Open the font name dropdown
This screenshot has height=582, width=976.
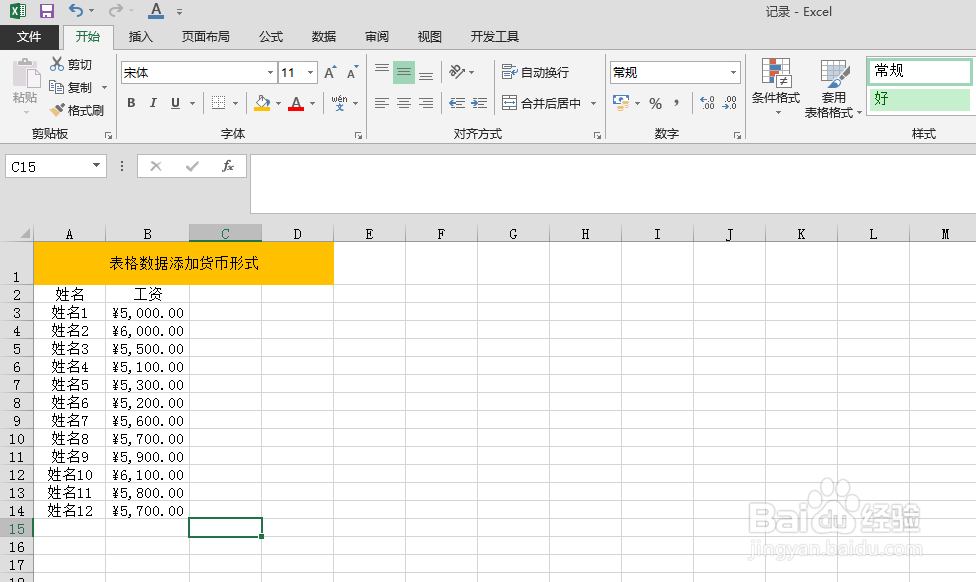click(268, 72)
